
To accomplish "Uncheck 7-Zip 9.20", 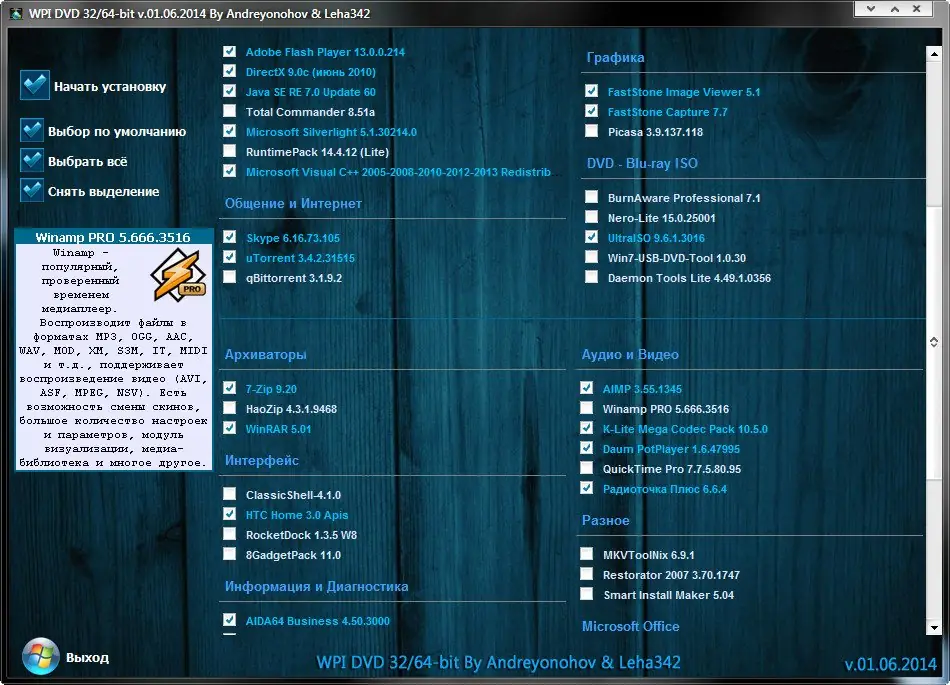I will pyautogui.click(x=230, y=388).
